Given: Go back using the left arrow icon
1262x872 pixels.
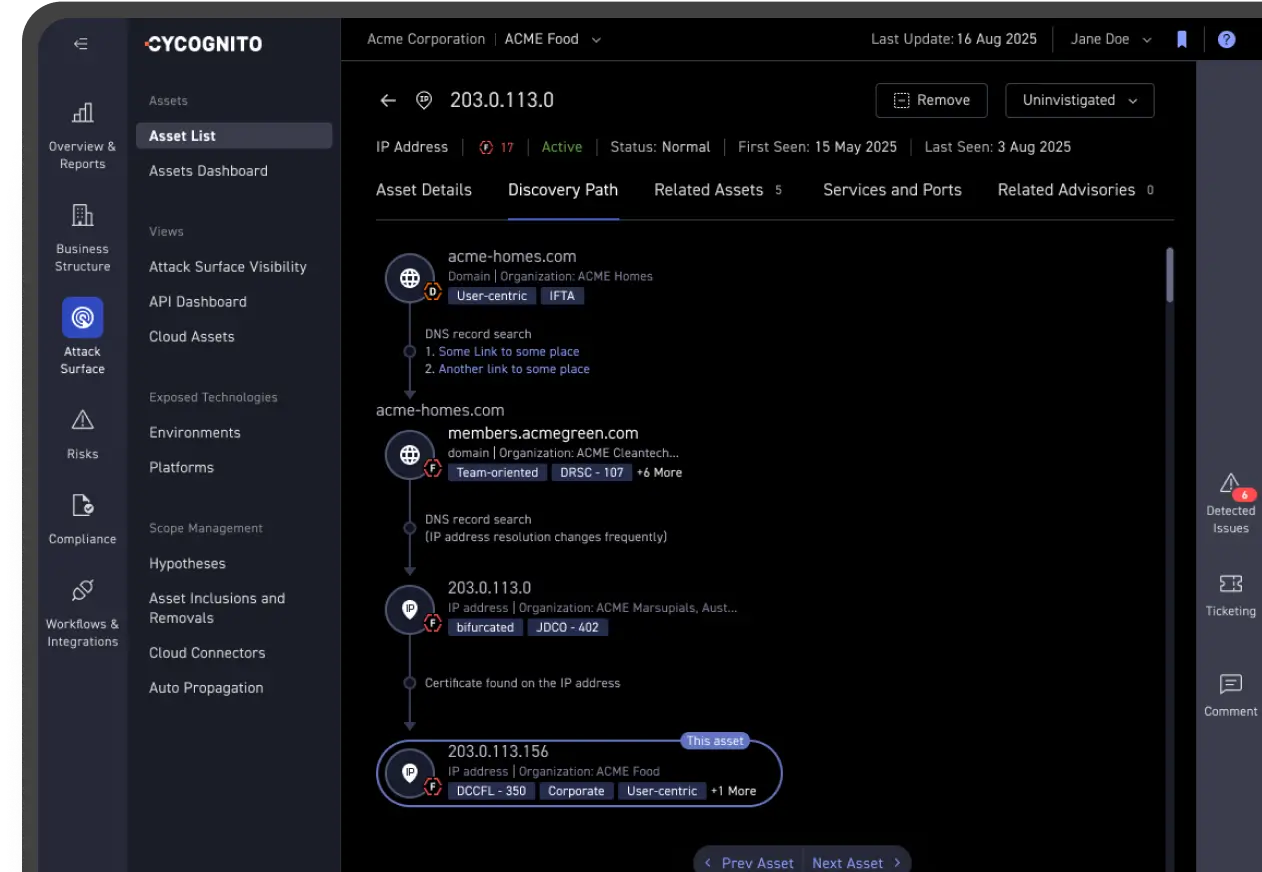Looking at the screenshot, I should point(388,100).
